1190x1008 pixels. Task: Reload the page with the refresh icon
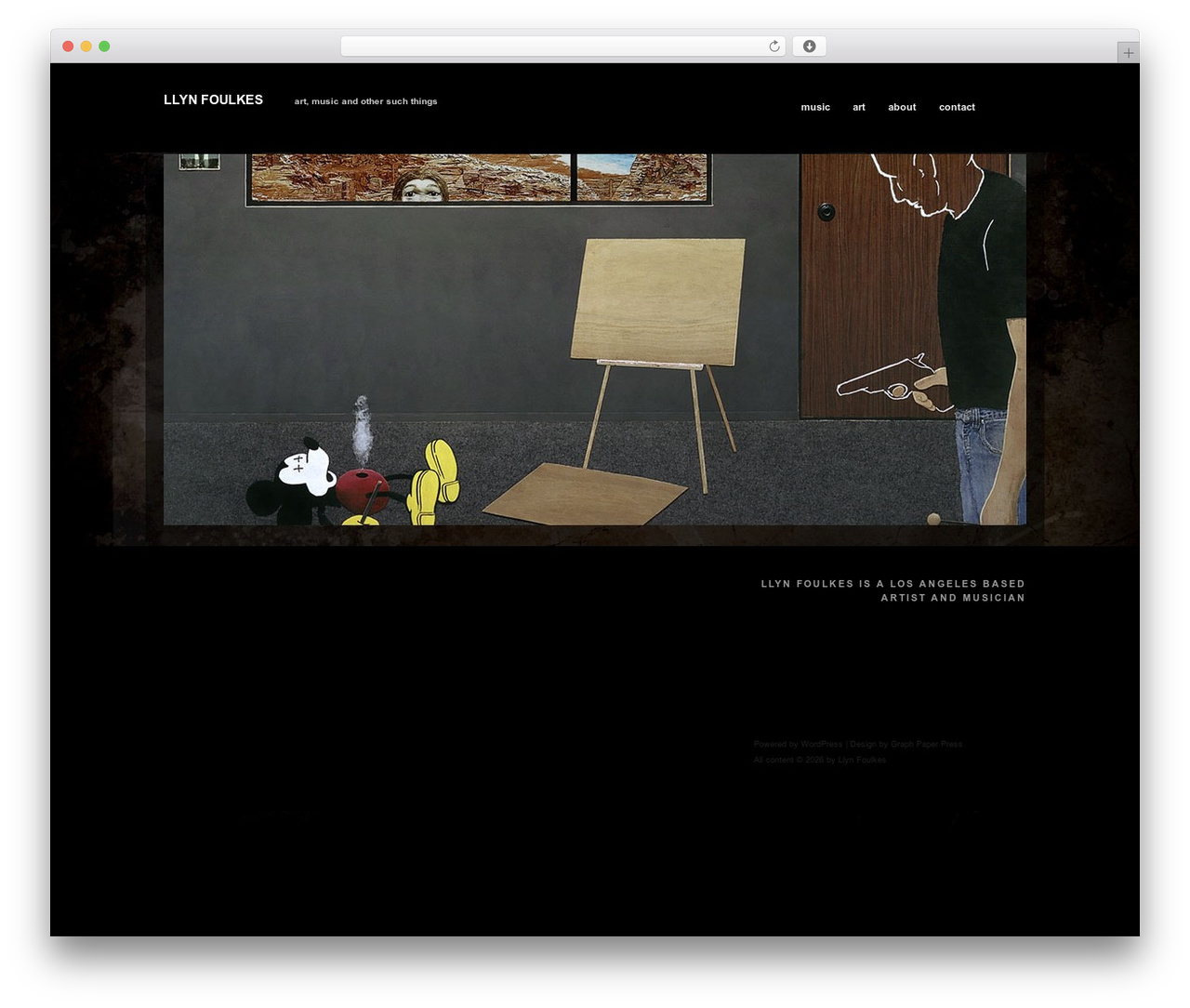tap(773, 46)
